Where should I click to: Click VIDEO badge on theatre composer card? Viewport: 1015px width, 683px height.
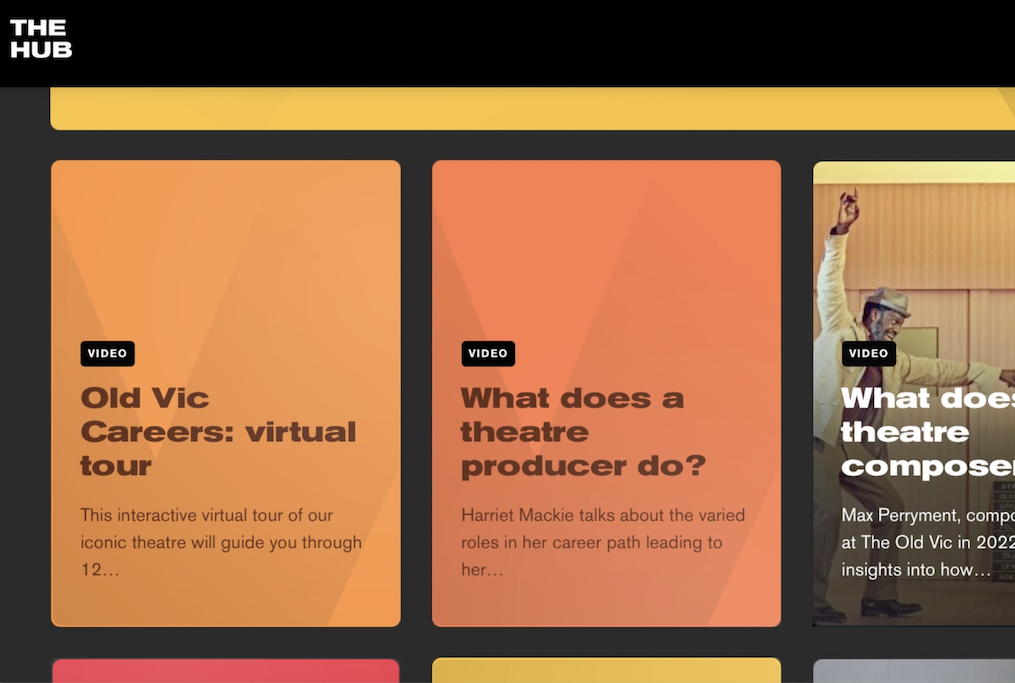click(x=868, y=353)
